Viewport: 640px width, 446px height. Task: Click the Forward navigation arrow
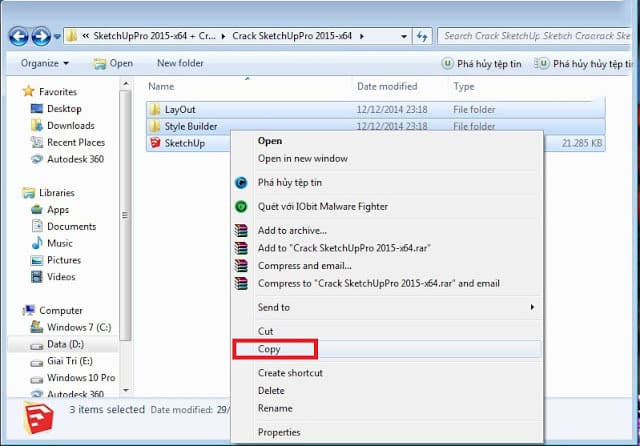coord(41,37)
